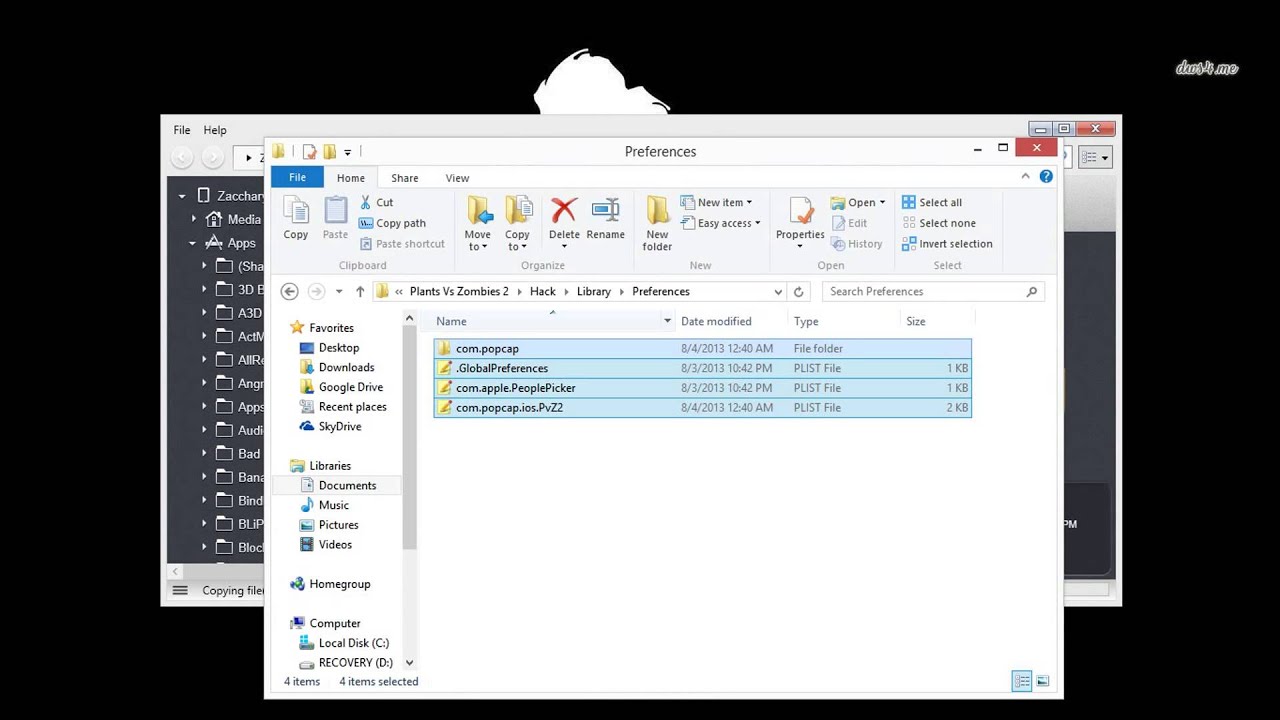
Task: Customize quick access toolbar dropdown
Action: [347, 152]
